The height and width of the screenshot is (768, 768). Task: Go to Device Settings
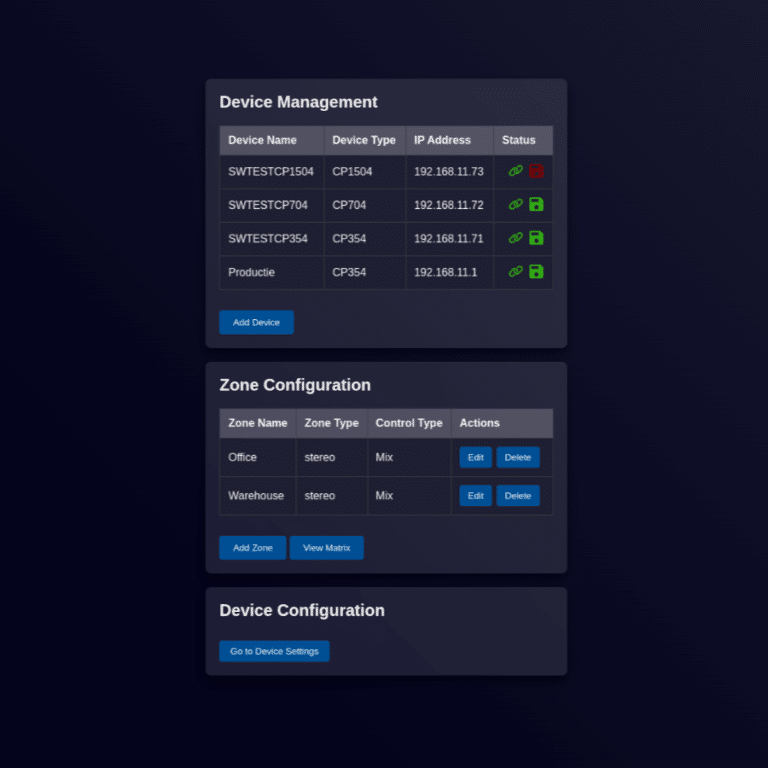[274, 651]
